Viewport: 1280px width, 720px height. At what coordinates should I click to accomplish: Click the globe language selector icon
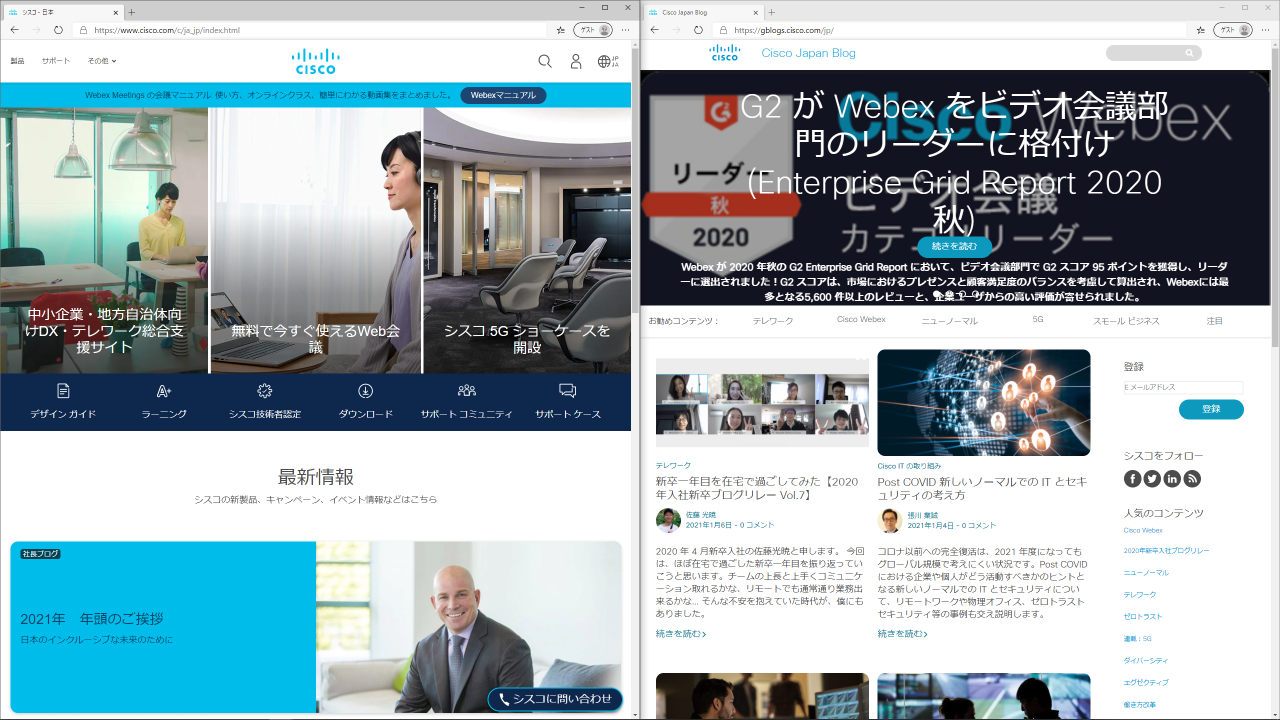[605, 61]
